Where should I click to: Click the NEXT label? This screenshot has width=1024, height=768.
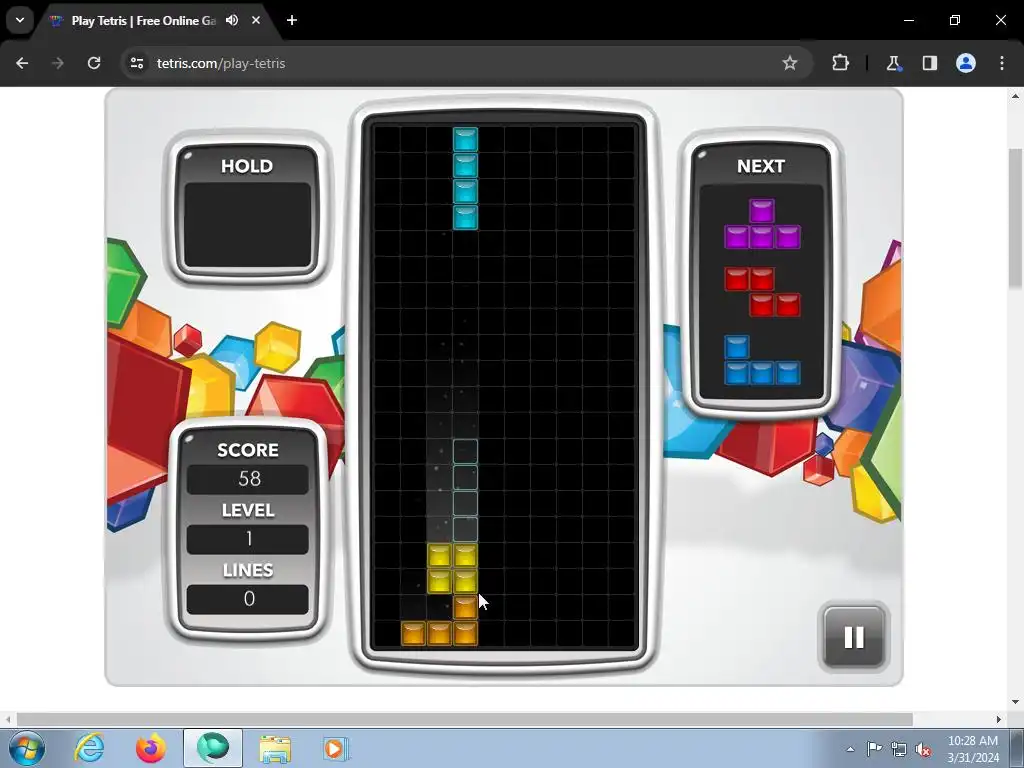pos(761,166)
